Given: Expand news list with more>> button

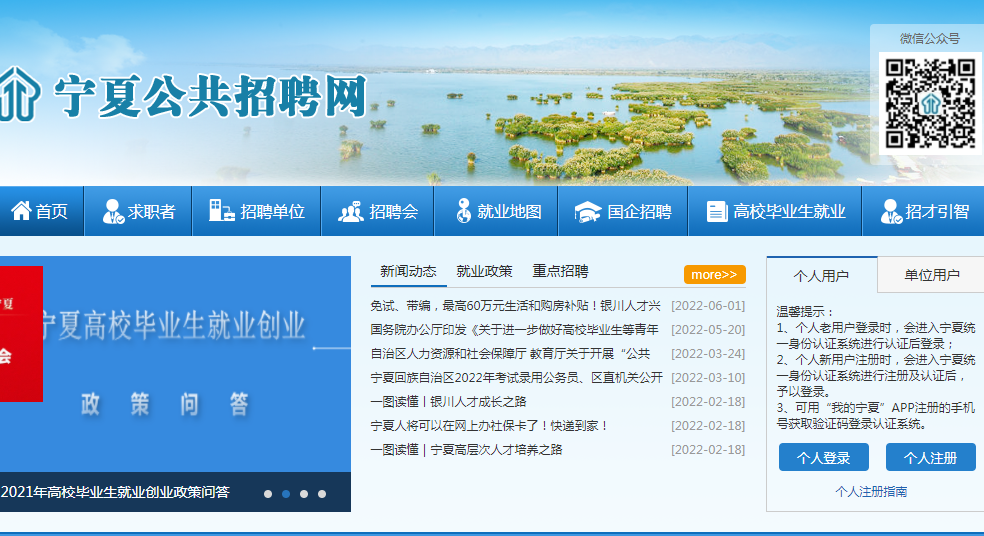Looking at the screenshot, I should click(714, 274).
